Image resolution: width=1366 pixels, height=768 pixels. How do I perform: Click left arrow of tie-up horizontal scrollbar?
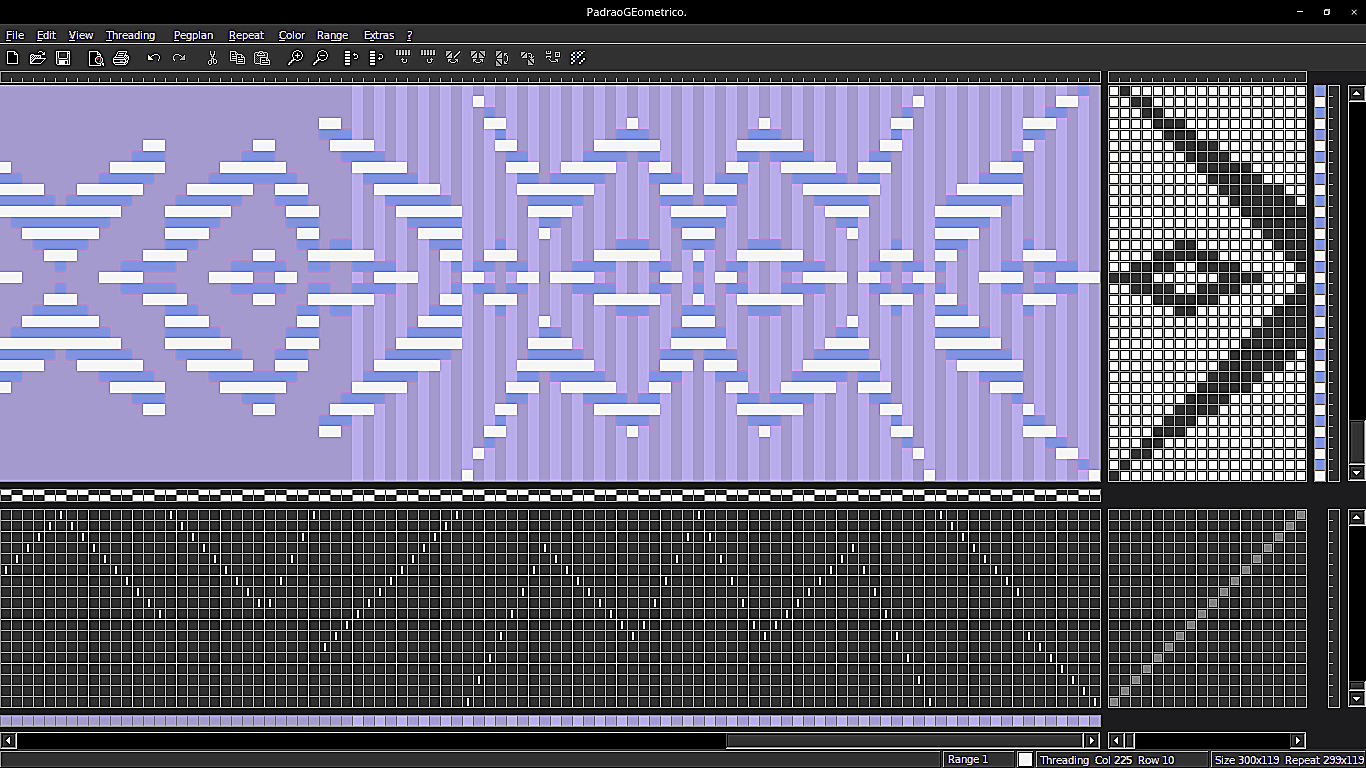click(1116, 741)
